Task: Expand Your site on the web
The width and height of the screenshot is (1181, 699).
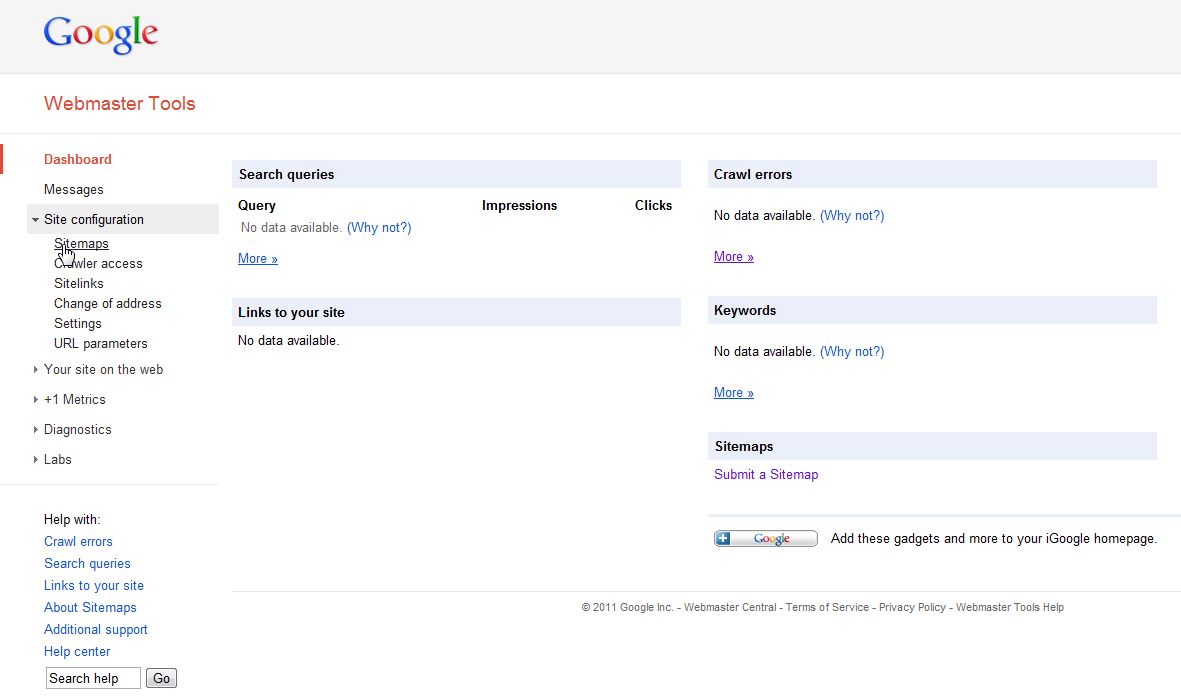Action: coord(103,370)
